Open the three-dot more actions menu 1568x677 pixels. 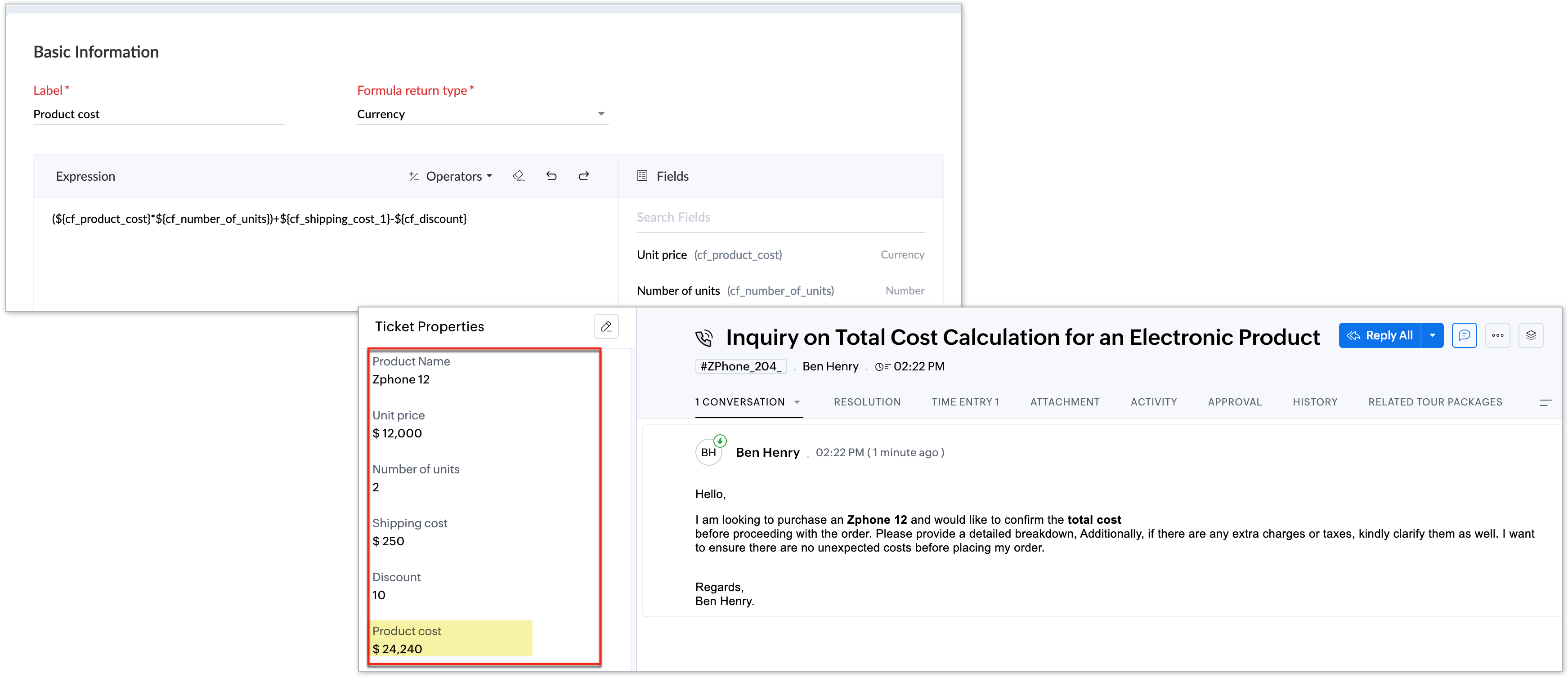(x=1497, y=335)
